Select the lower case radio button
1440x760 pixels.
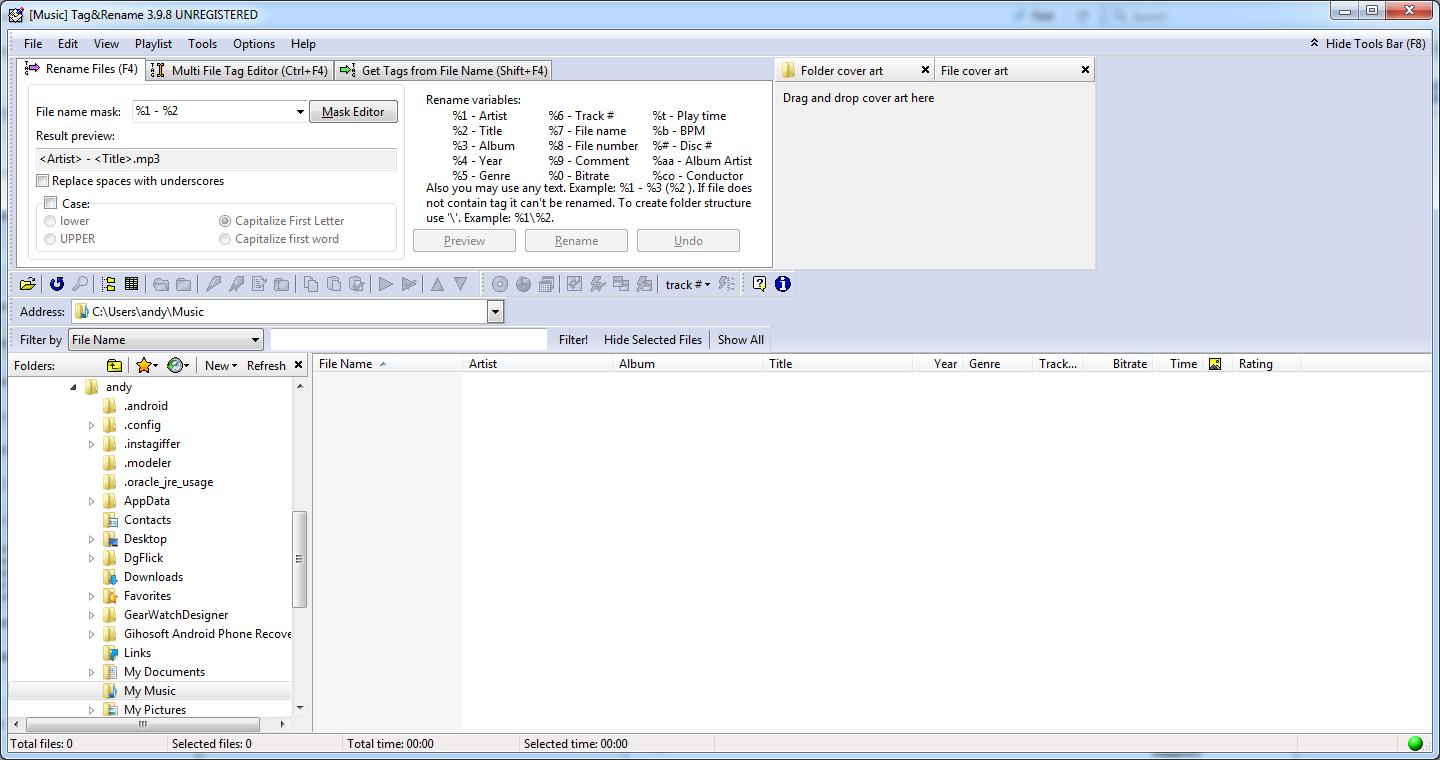coord(50,221)
